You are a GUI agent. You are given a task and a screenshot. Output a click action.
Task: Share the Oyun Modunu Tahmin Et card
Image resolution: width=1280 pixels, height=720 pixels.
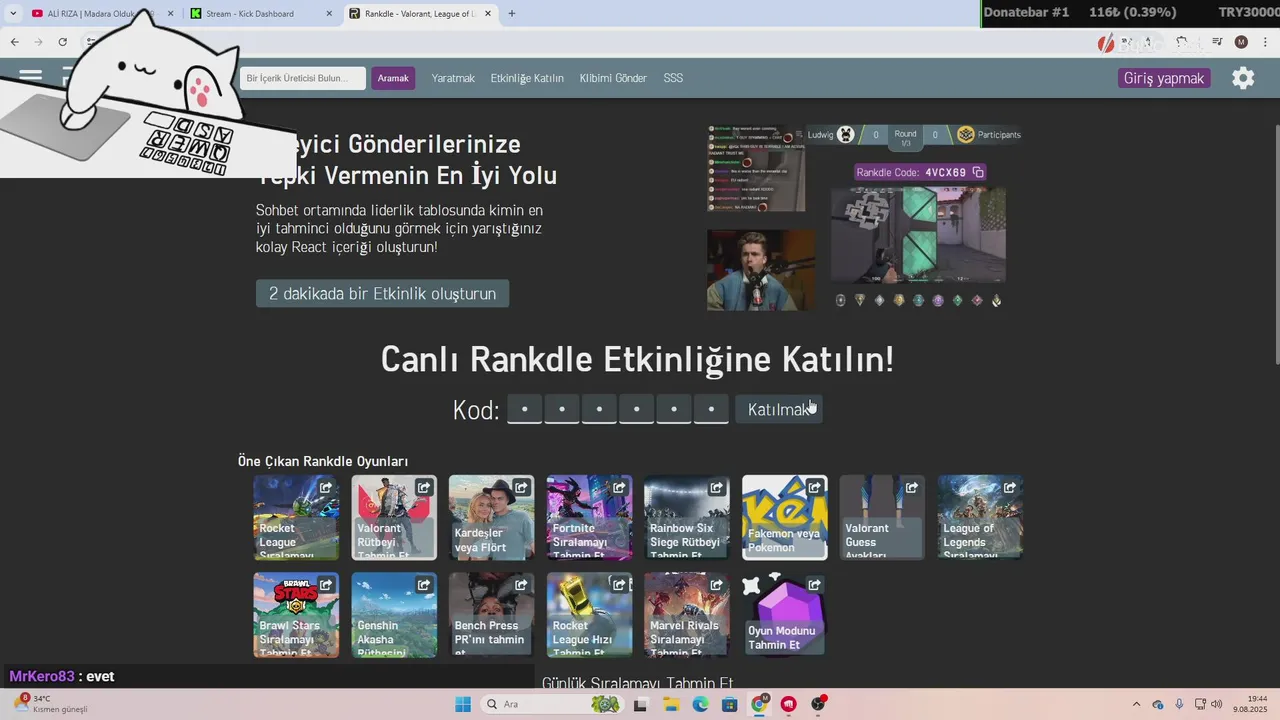point(815,585)
